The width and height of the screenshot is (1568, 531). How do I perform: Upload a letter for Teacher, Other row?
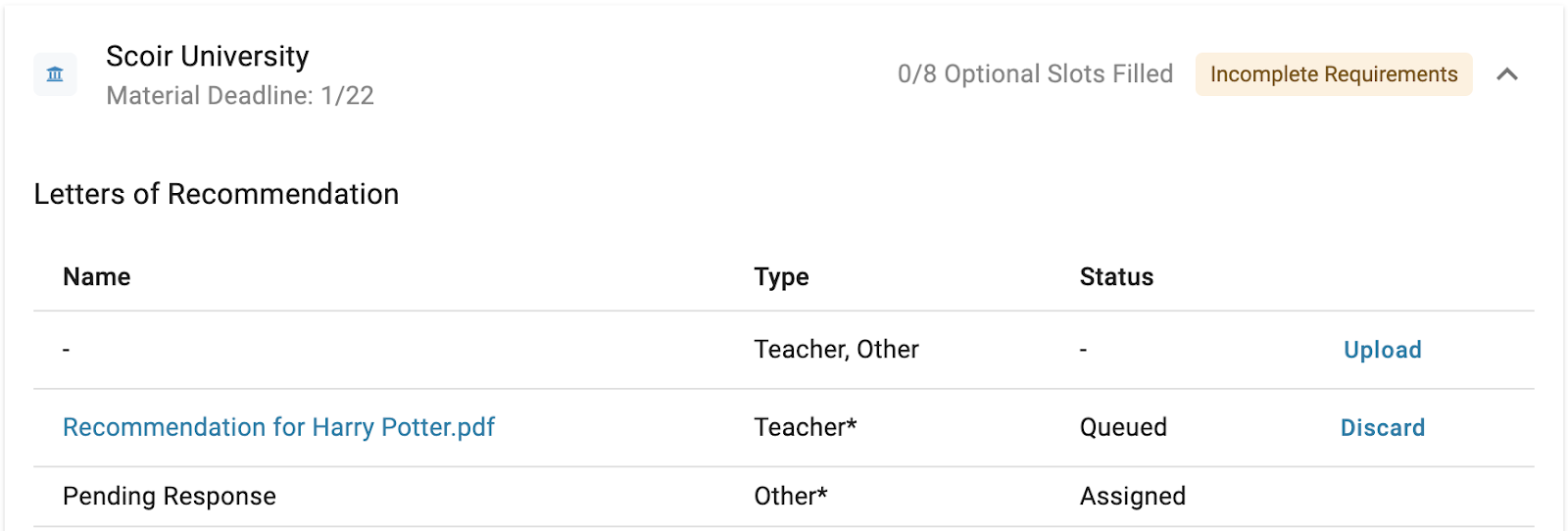pos(1382,350)
